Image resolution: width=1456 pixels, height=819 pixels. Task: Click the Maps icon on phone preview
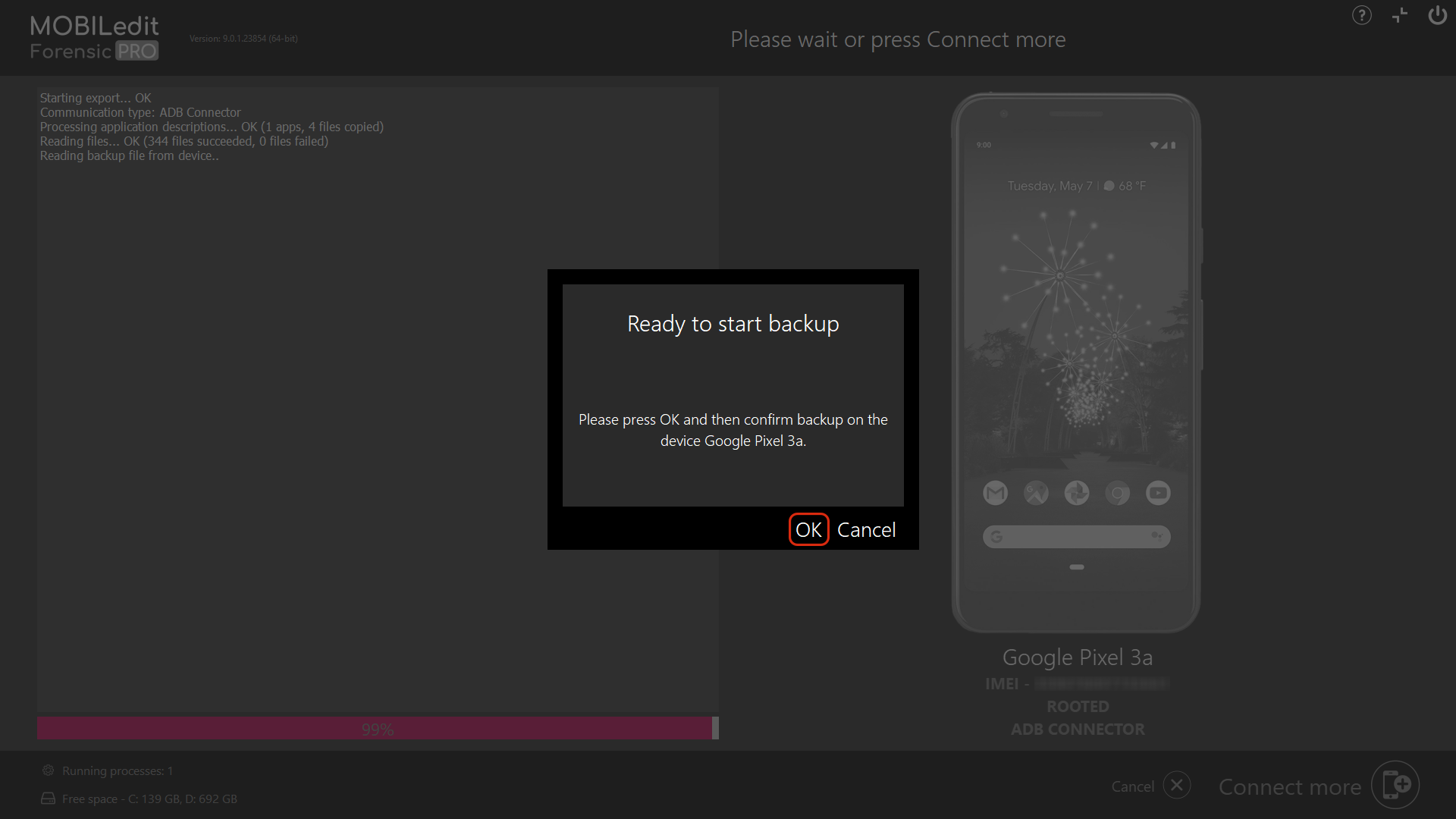tap(1036, 493)
